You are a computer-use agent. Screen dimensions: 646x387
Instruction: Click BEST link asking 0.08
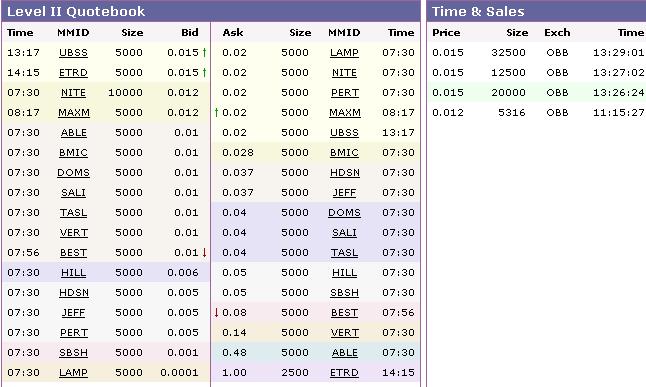pyautogui.click(x=344, y=313)
